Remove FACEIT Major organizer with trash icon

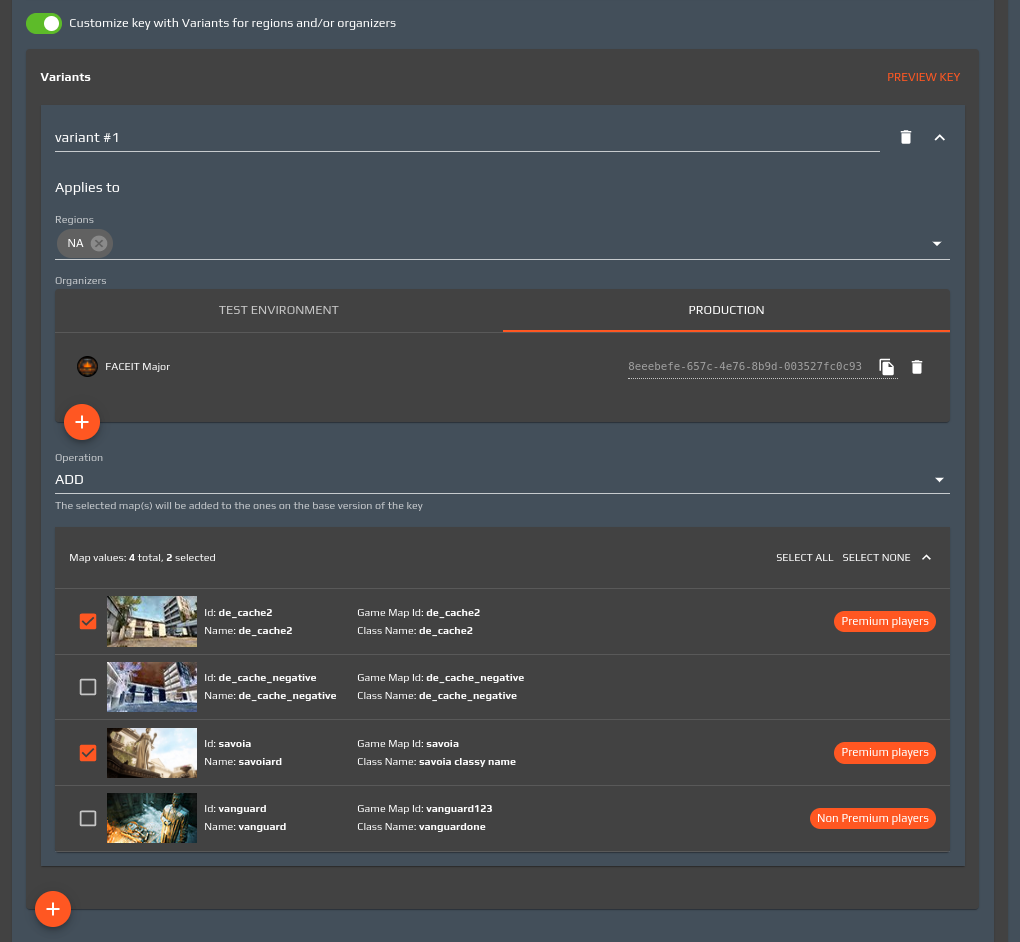pyautogui.click(x=917, y=367)
